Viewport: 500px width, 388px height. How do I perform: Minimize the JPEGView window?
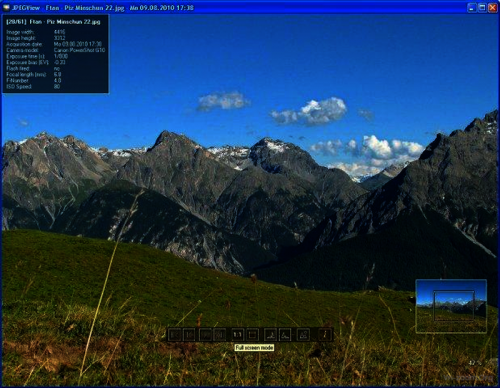coord(471,8)
